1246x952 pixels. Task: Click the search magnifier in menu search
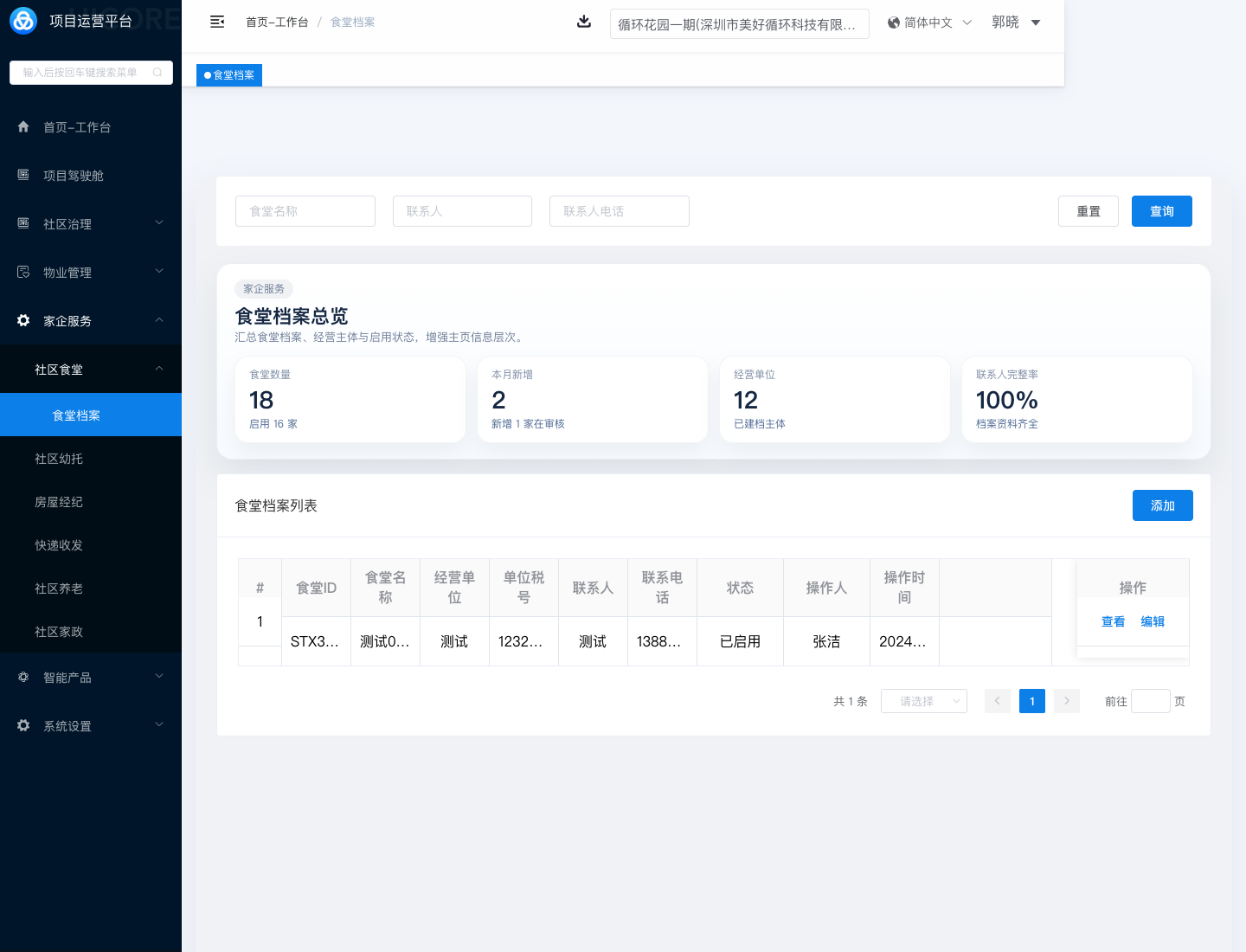coord(157,73)
